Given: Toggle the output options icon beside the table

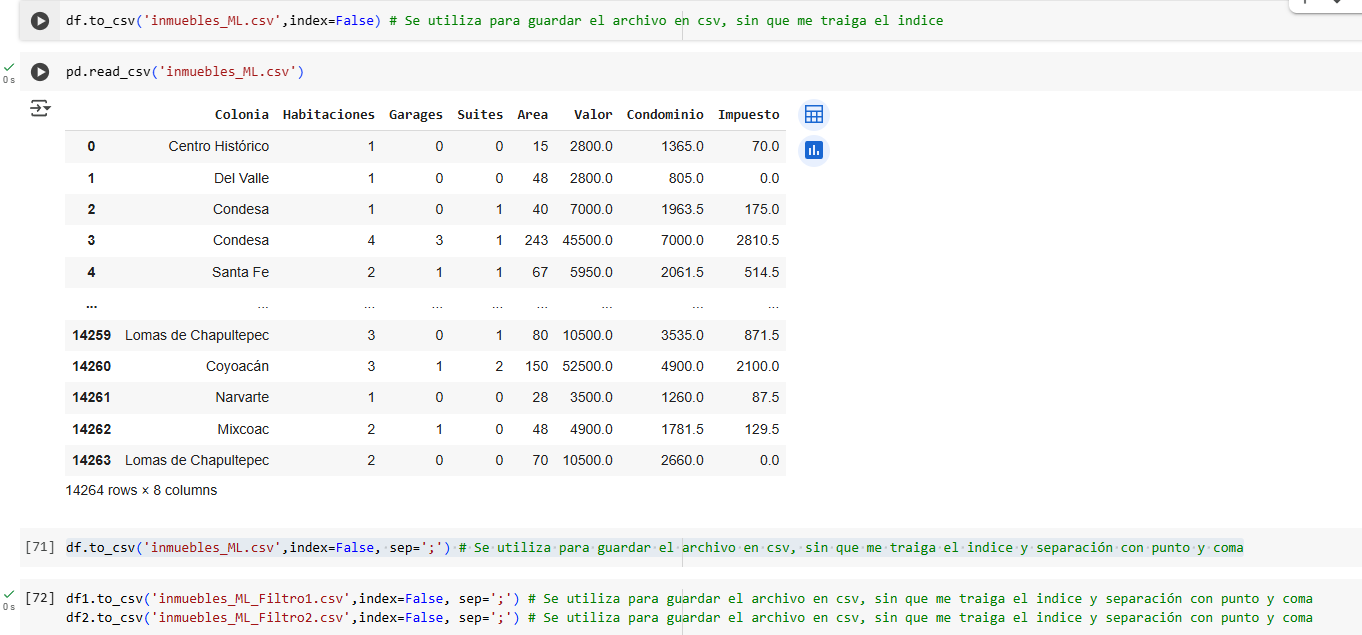Looking at the screenshot, I should pyautogui.click(x=40, y=108).
